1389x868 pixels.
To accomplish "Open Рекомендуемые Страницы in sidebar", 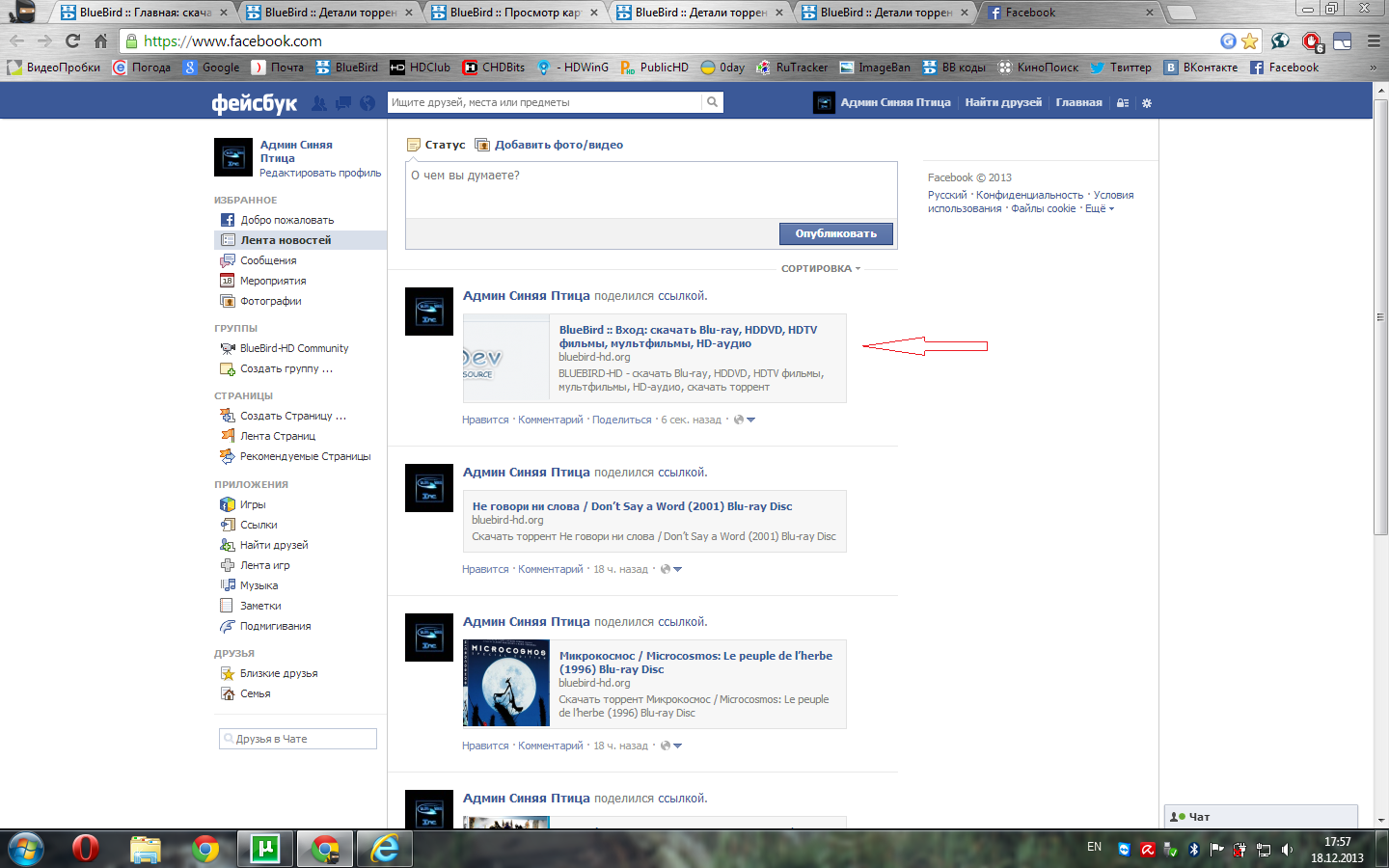I will pyautogui.click(x=305, y=456).
